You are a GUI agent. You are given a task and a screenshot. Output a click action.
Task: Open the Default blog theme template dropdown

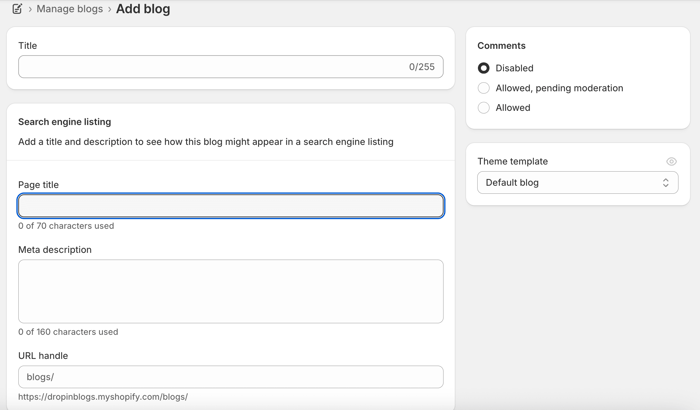click(577, 183)
